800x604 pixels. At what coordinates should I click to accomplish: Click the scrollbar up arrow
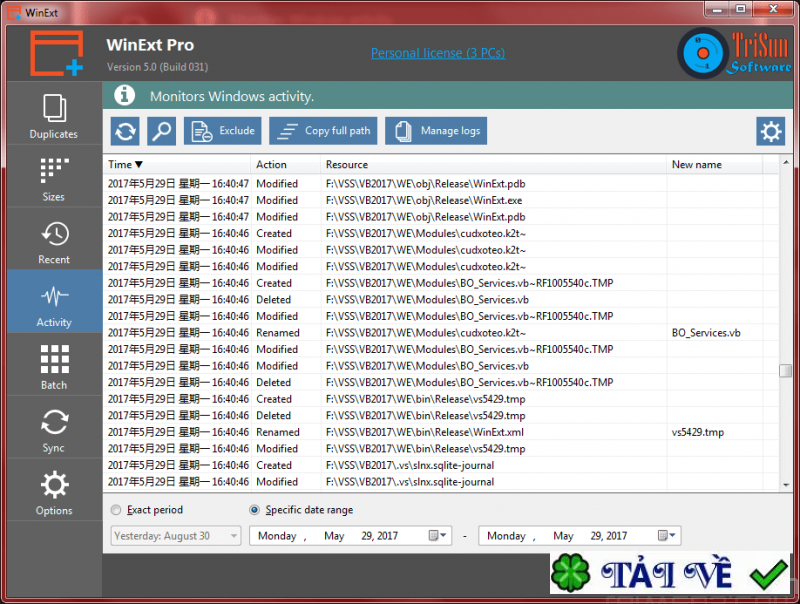point(786,162)
